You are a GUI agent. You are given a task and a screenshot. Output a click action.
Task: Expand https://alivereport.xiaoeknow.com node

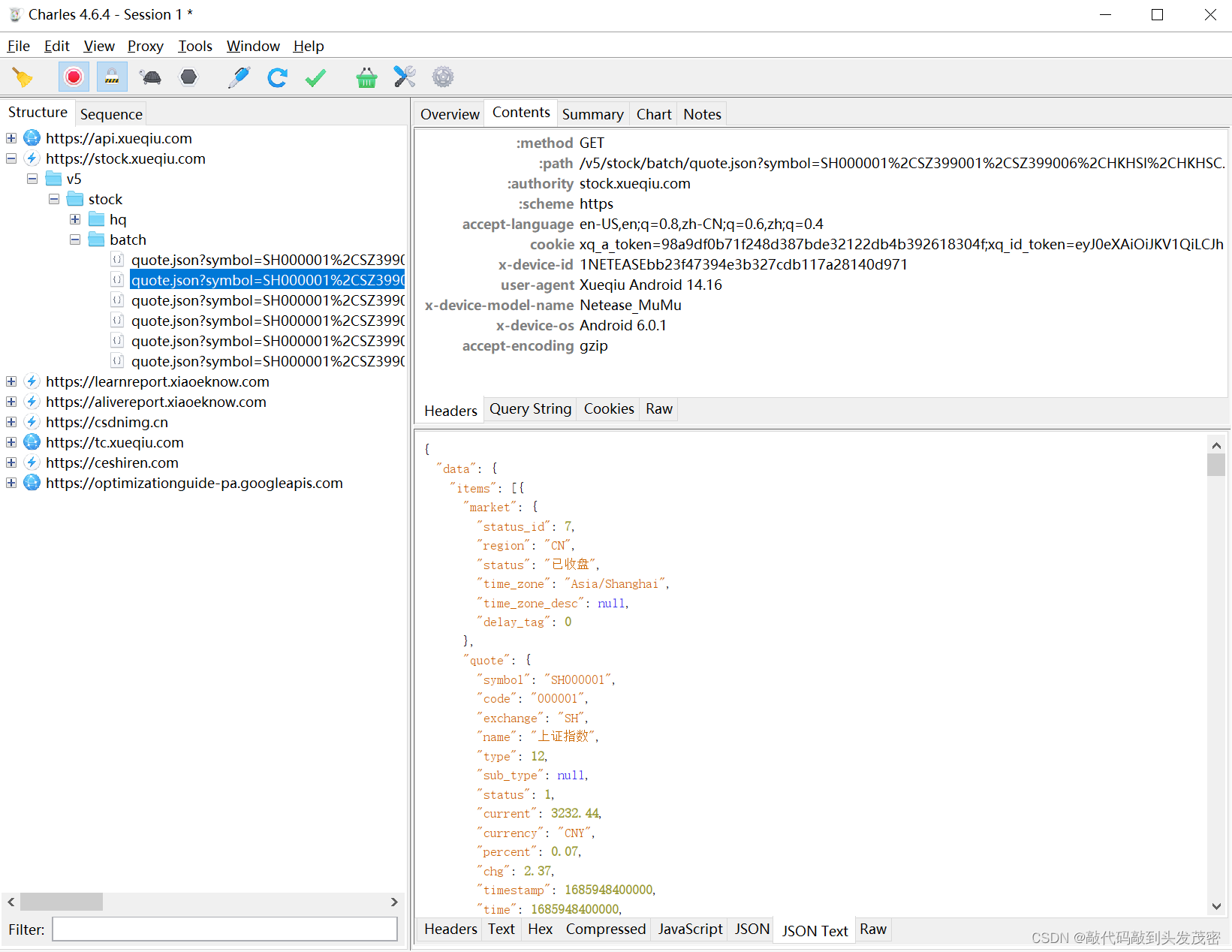click(11, 402)
